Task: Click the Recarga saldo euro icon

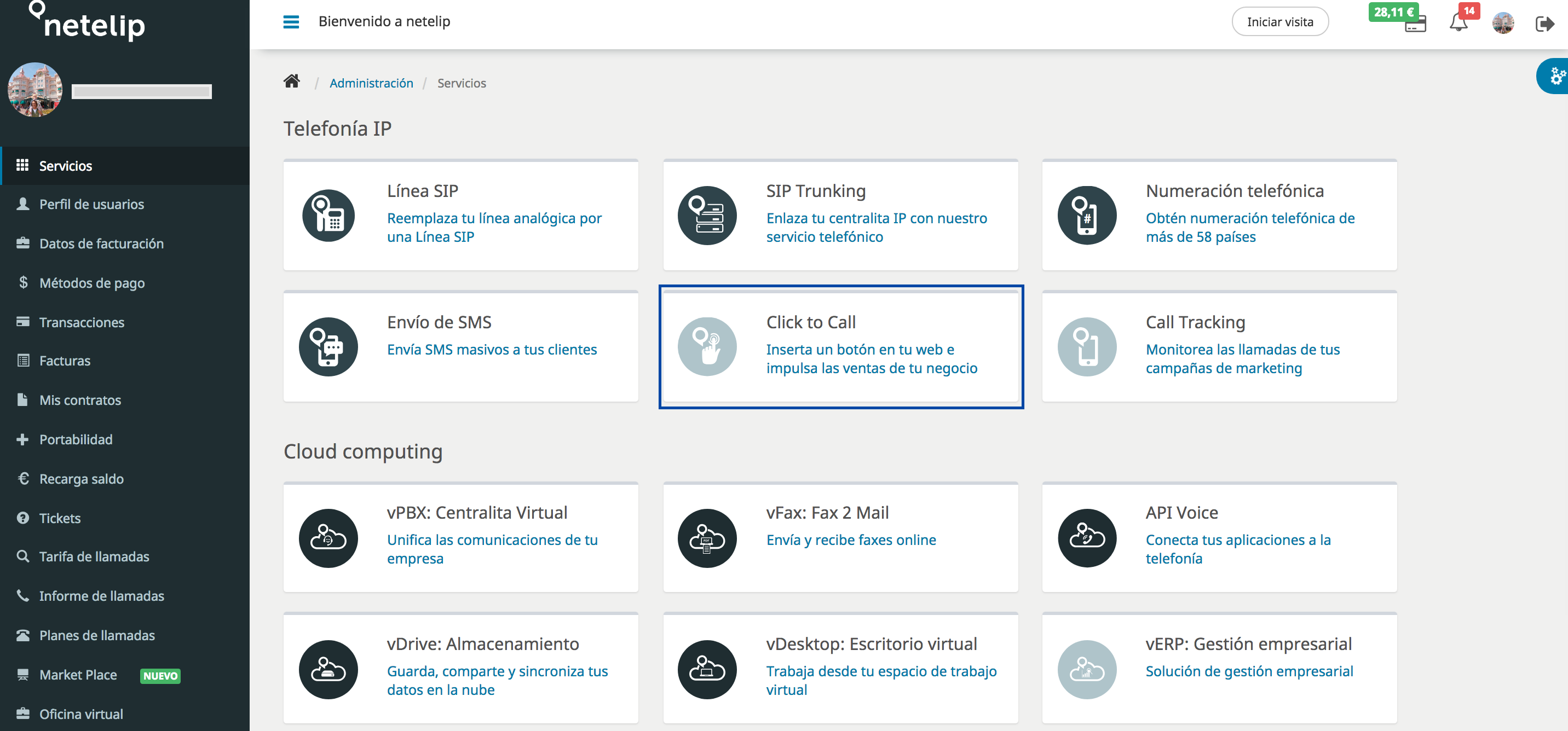Action: 23,478
